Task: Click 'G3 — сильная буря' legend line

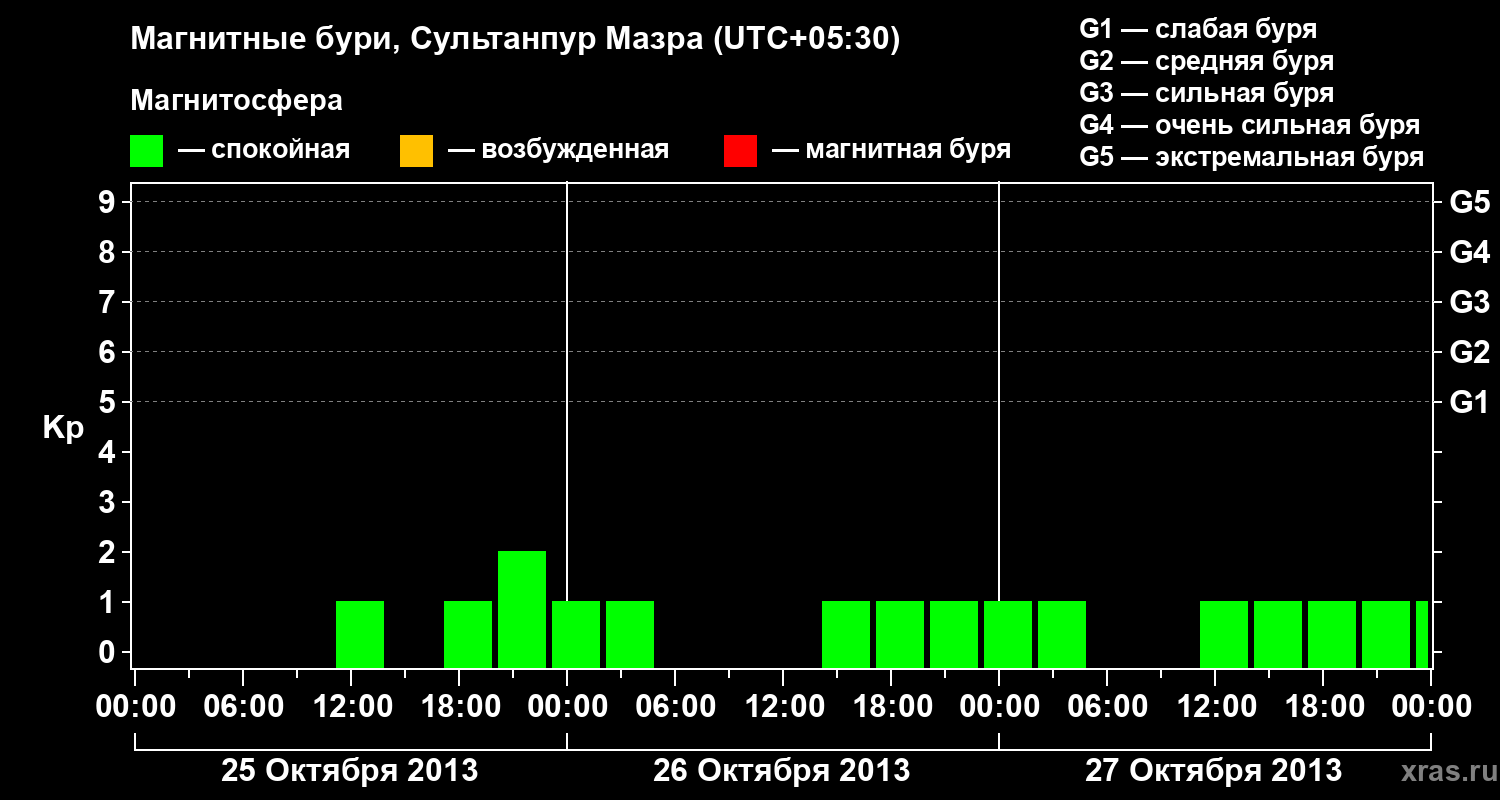Action: (x=1207, y=93)
